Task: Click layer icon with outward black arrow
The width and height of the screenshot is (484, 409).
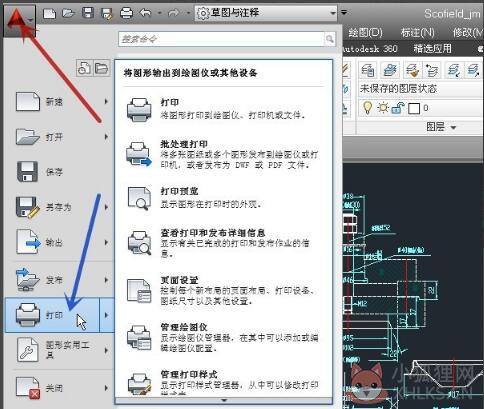Action: click(473, 70)
